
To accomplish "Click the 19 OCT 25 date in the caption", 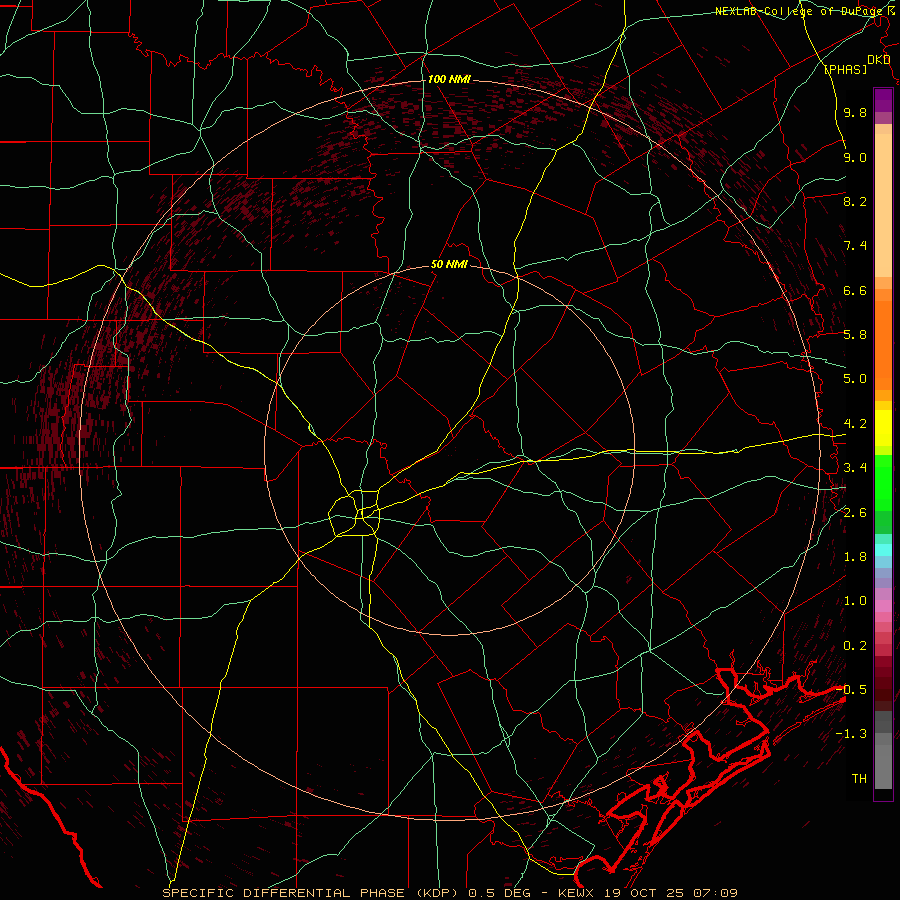I will coord(642,893).
